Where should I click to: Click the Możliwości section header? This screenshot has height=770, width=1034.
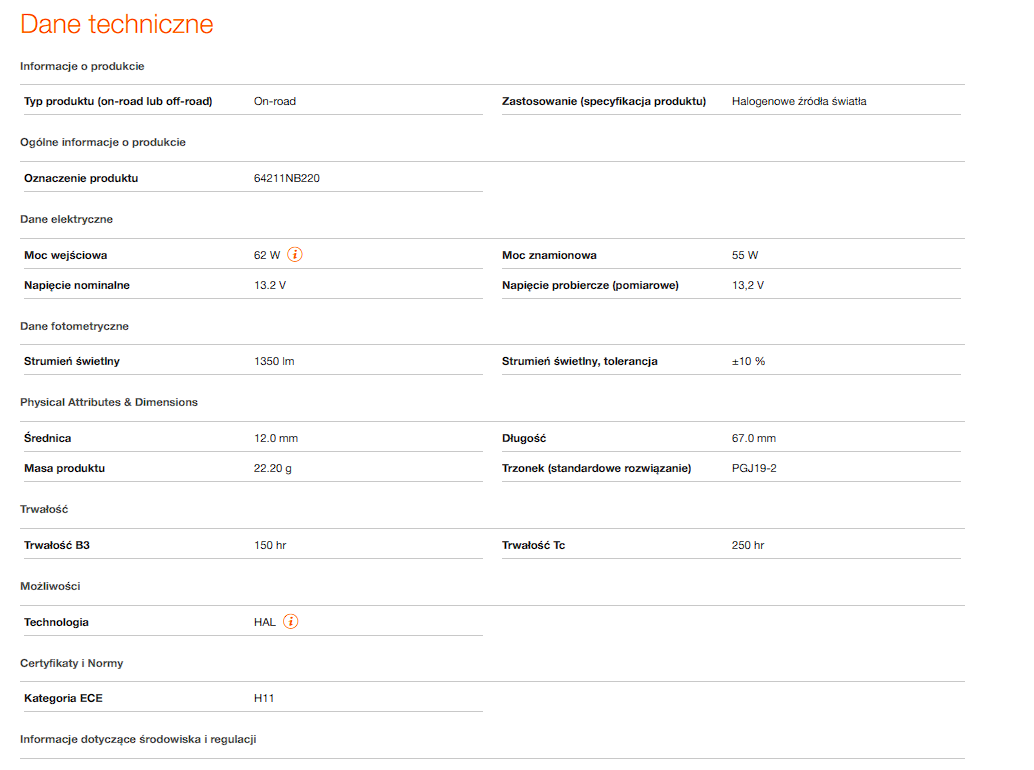(50, 586)
